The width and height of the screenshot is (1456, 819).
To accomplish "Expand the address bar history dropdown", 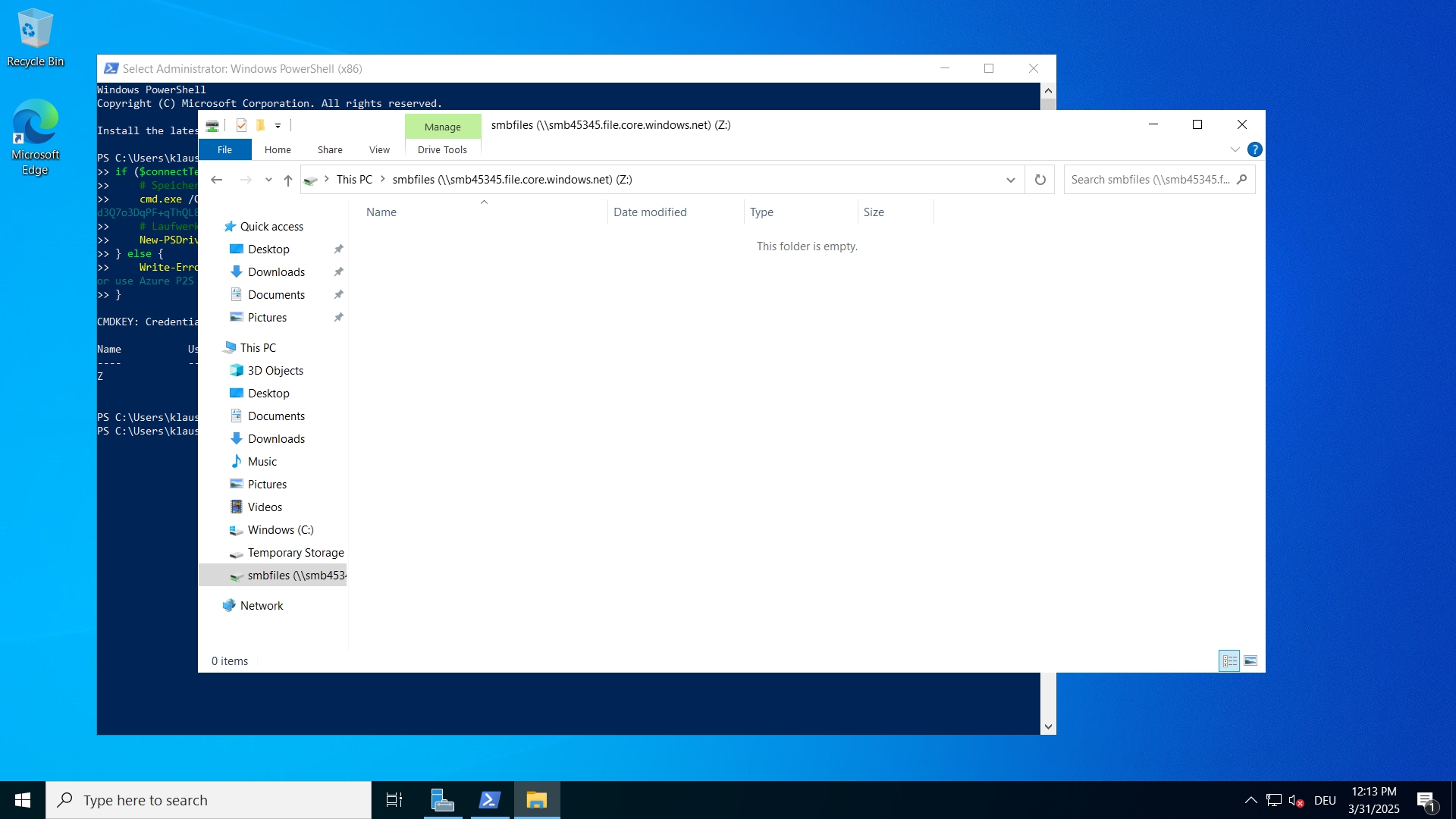I will (x=1010, y=180).
